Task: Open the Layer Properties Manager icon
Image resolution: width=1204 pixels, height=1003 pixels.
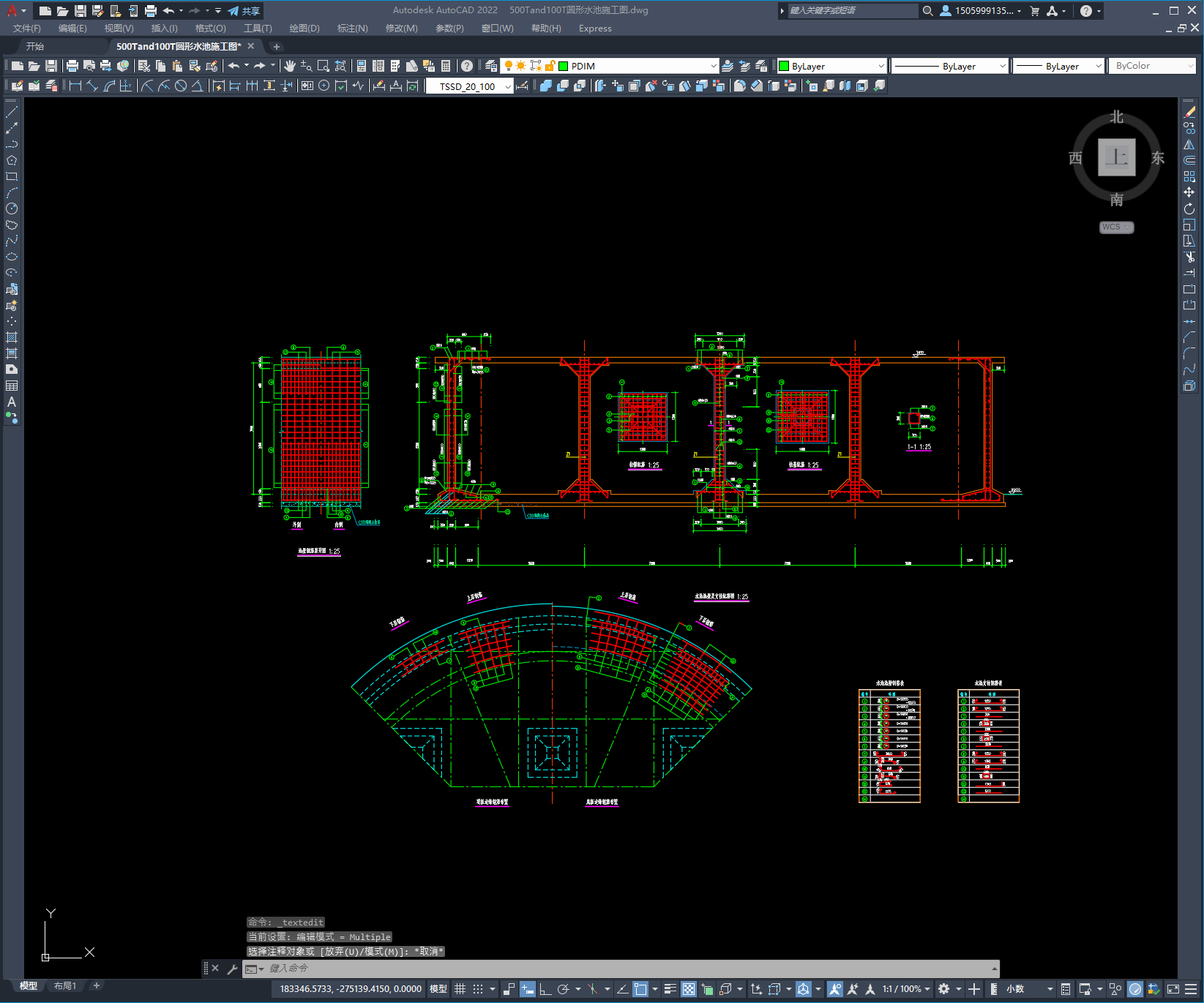Action: 491,66
